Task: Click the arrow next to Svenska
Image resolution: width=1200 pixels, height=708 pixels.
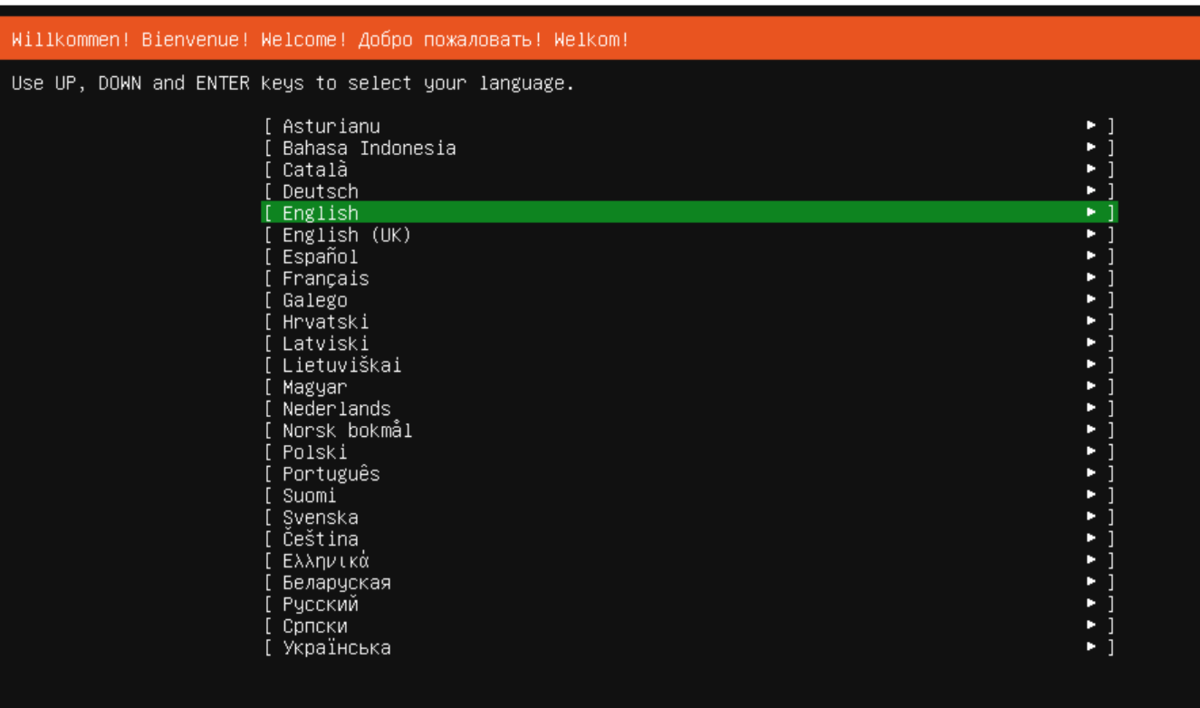Action: [x=1092, y=518]
